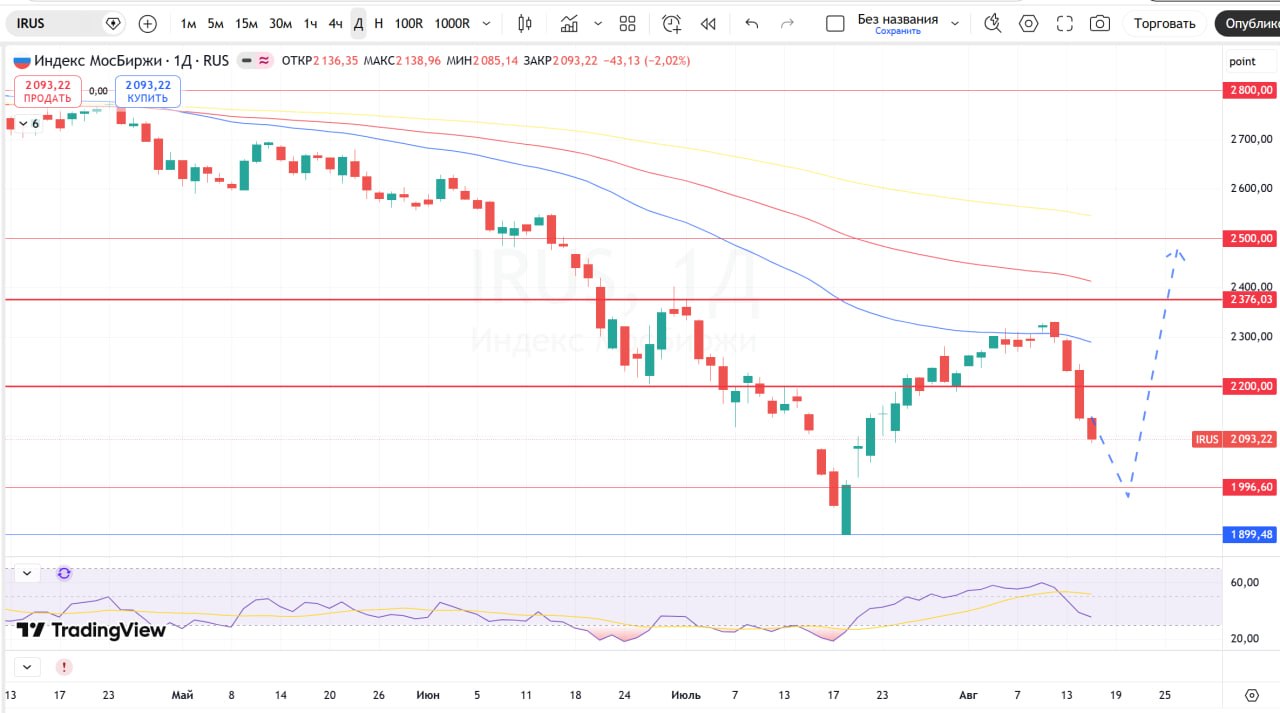
Task: Redo the last chart action
Action: coord(787,23)
